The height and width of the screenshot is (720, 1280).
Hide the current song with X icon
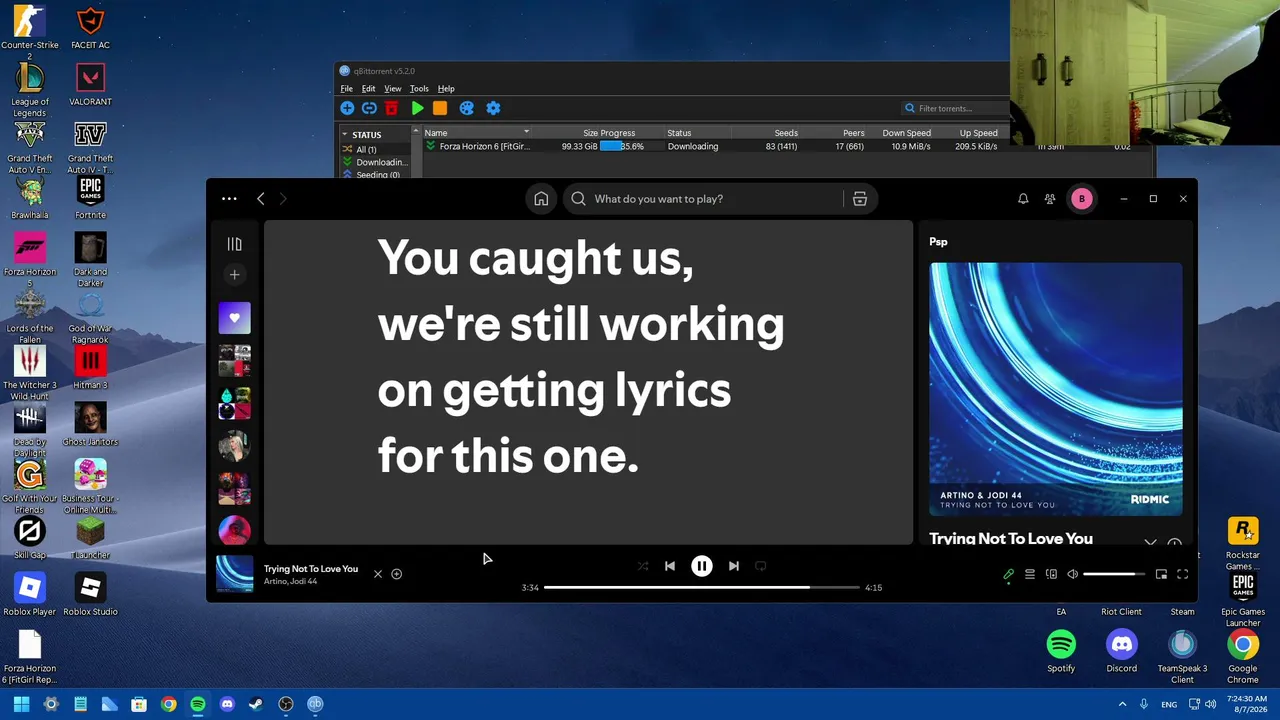378,574
